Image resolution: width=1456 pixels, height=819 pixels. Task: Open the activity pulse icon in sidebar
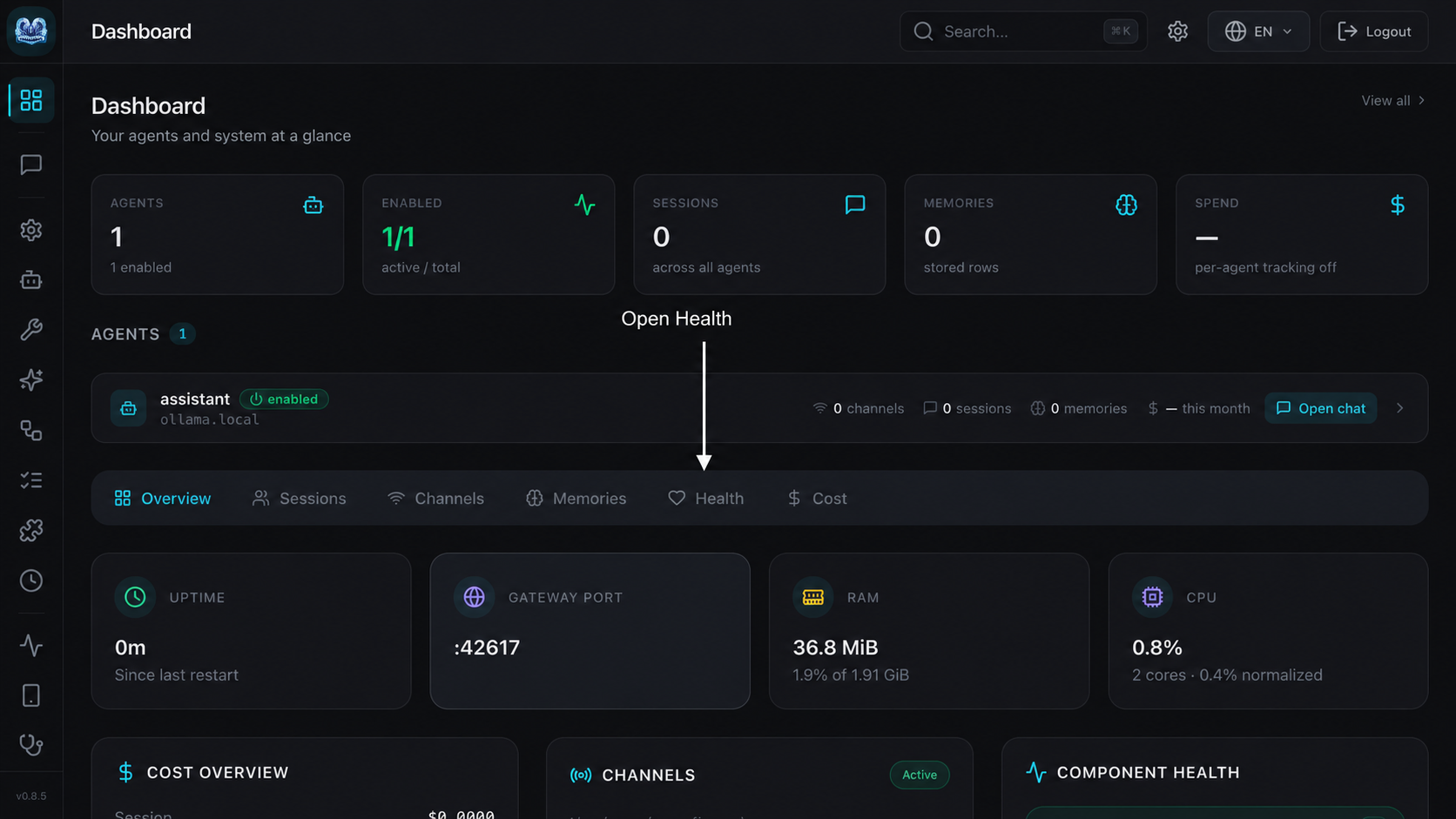pos(31,645)
